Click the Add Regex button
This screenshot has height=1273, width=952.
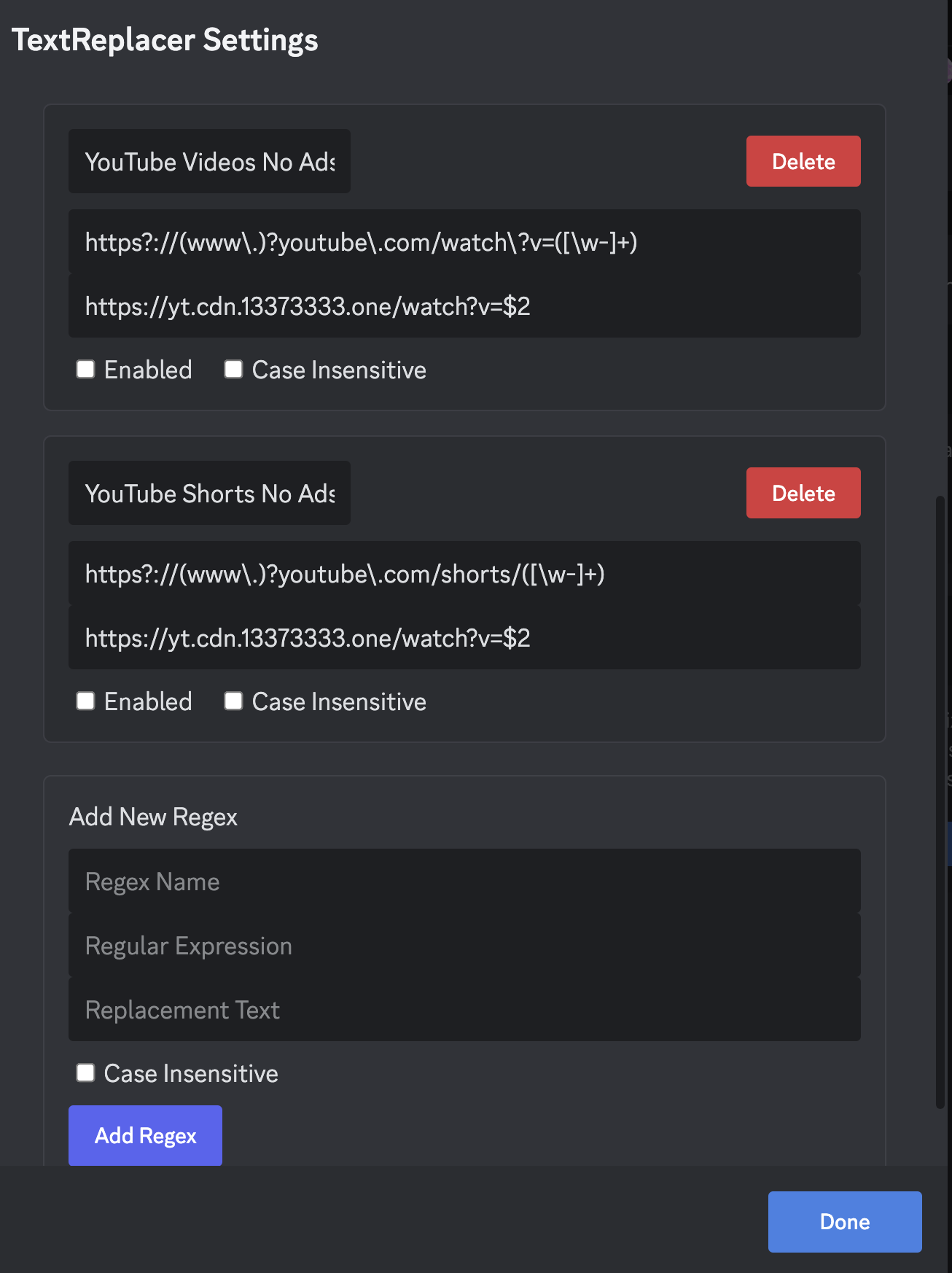(145, 1135)
